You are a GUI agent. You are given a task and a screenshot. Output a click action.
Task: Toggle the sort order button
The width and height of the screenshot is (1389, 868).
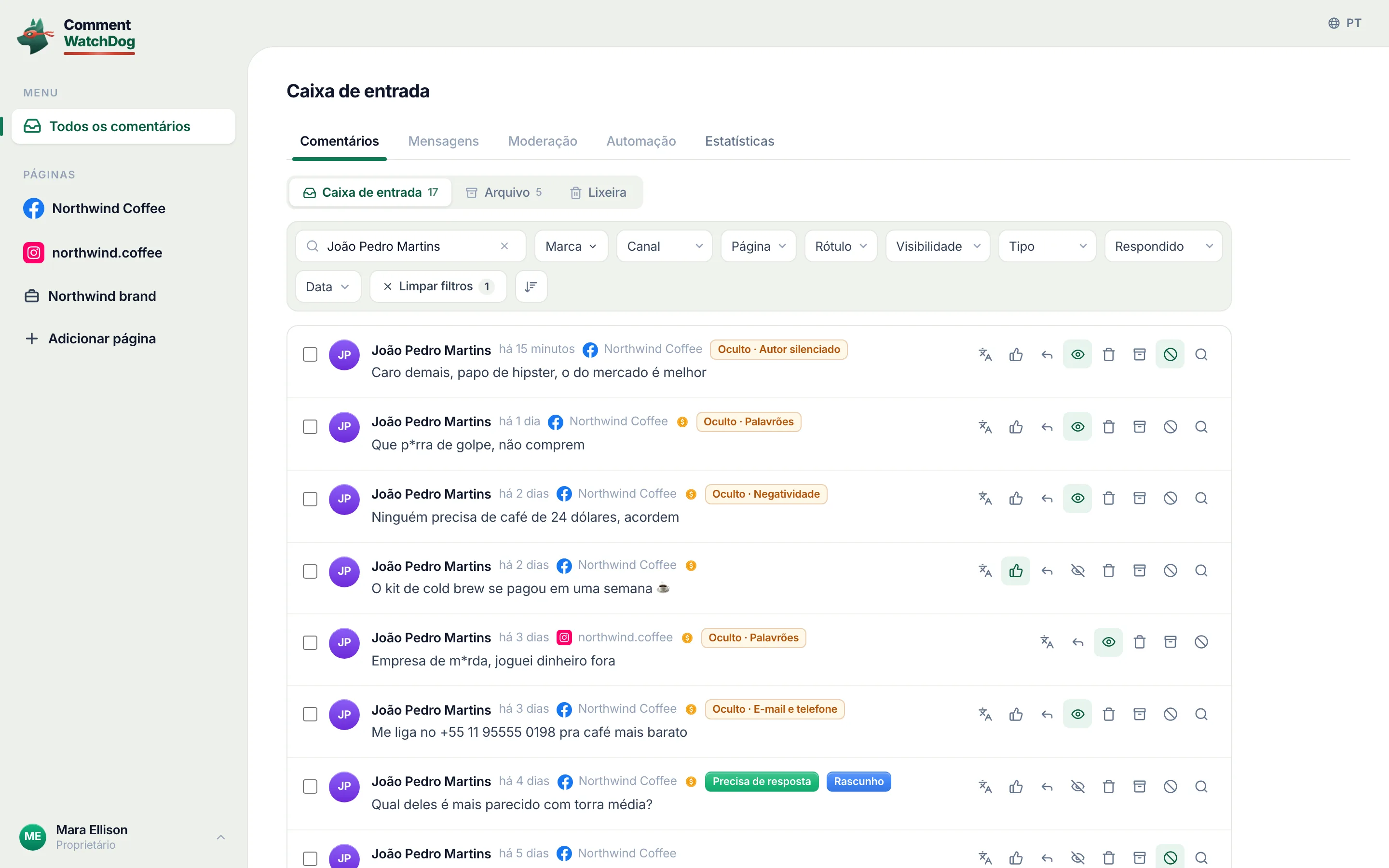tap(531, 286)
